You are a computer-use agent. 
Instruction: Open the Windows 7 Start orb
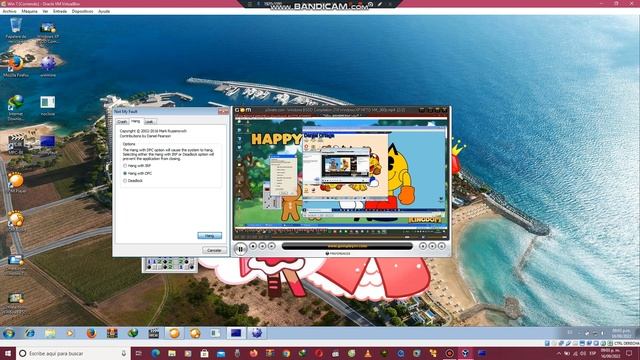point(9,333)
